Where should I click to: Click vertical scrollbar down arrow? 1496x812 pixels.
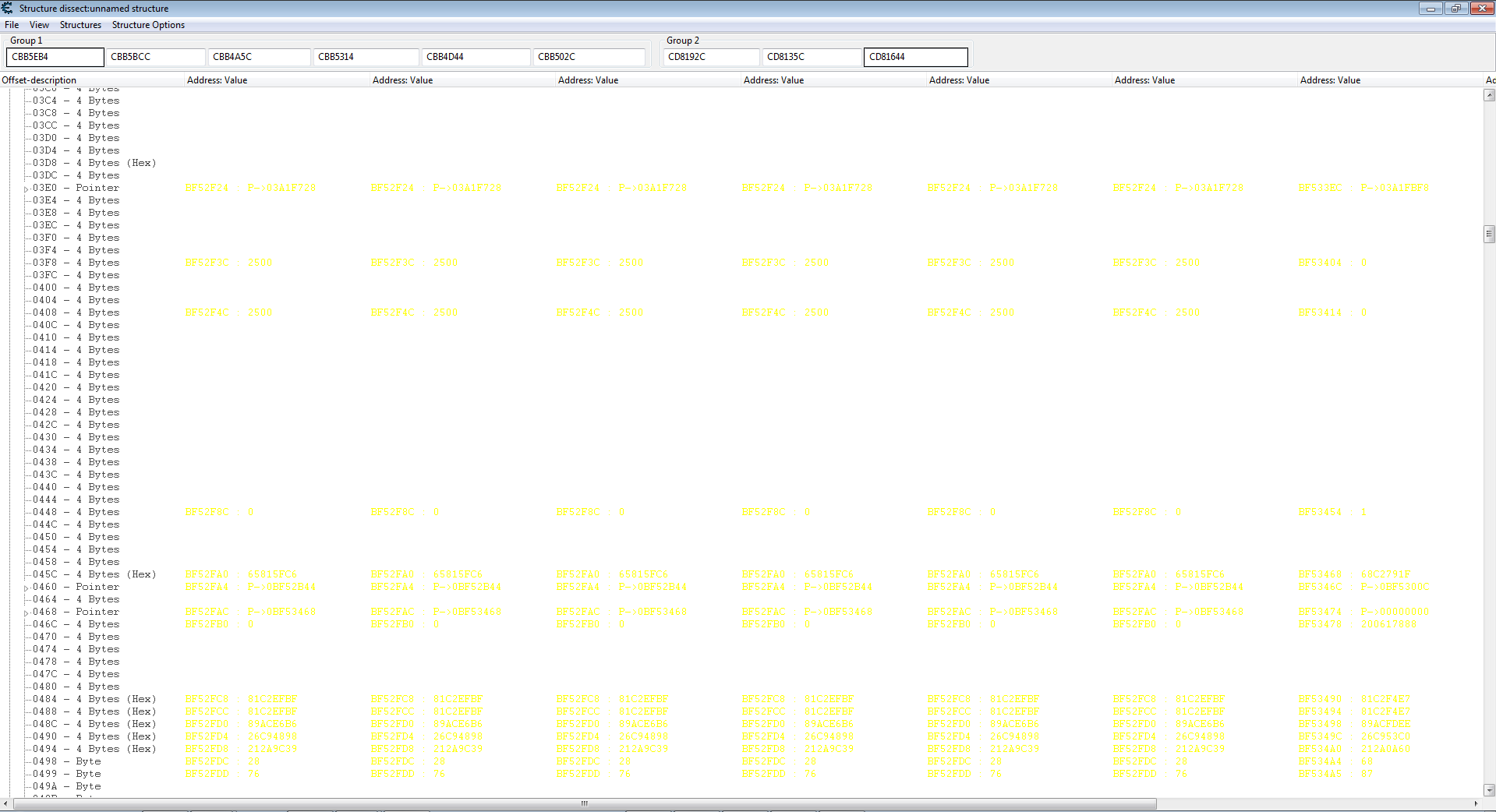tap(1489, 789)
